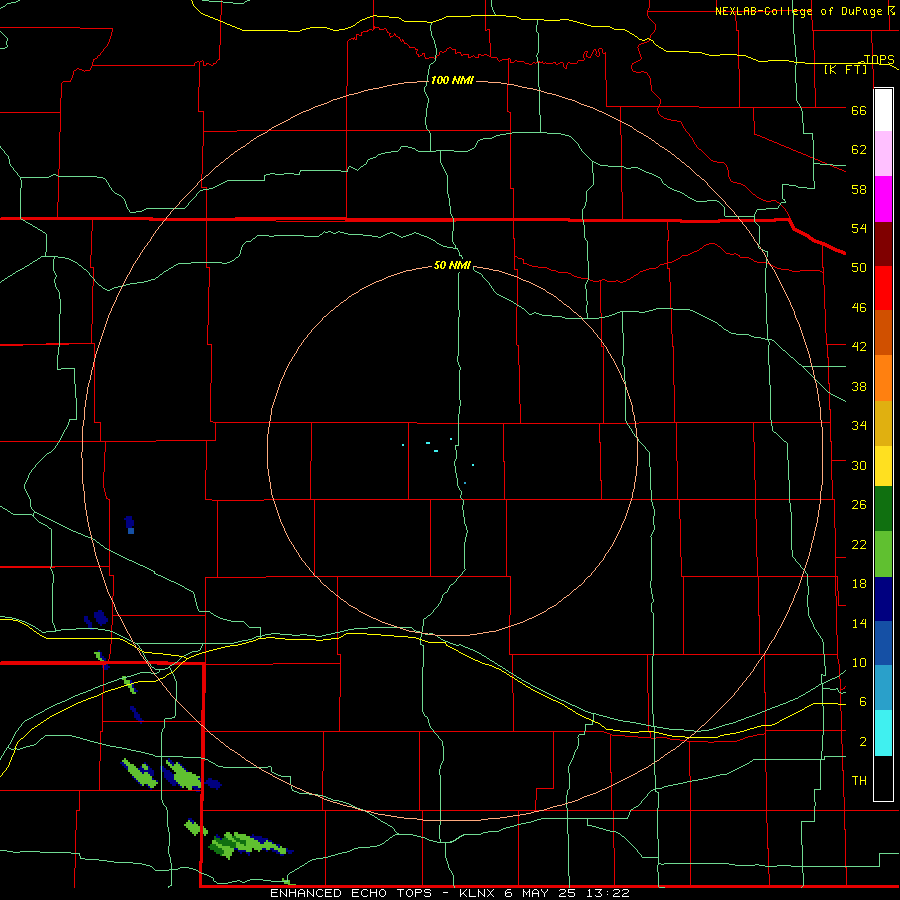This screenshot has height=900, width=900.
Task: Select the 30 scale value
Action: (x=859, y=465)
